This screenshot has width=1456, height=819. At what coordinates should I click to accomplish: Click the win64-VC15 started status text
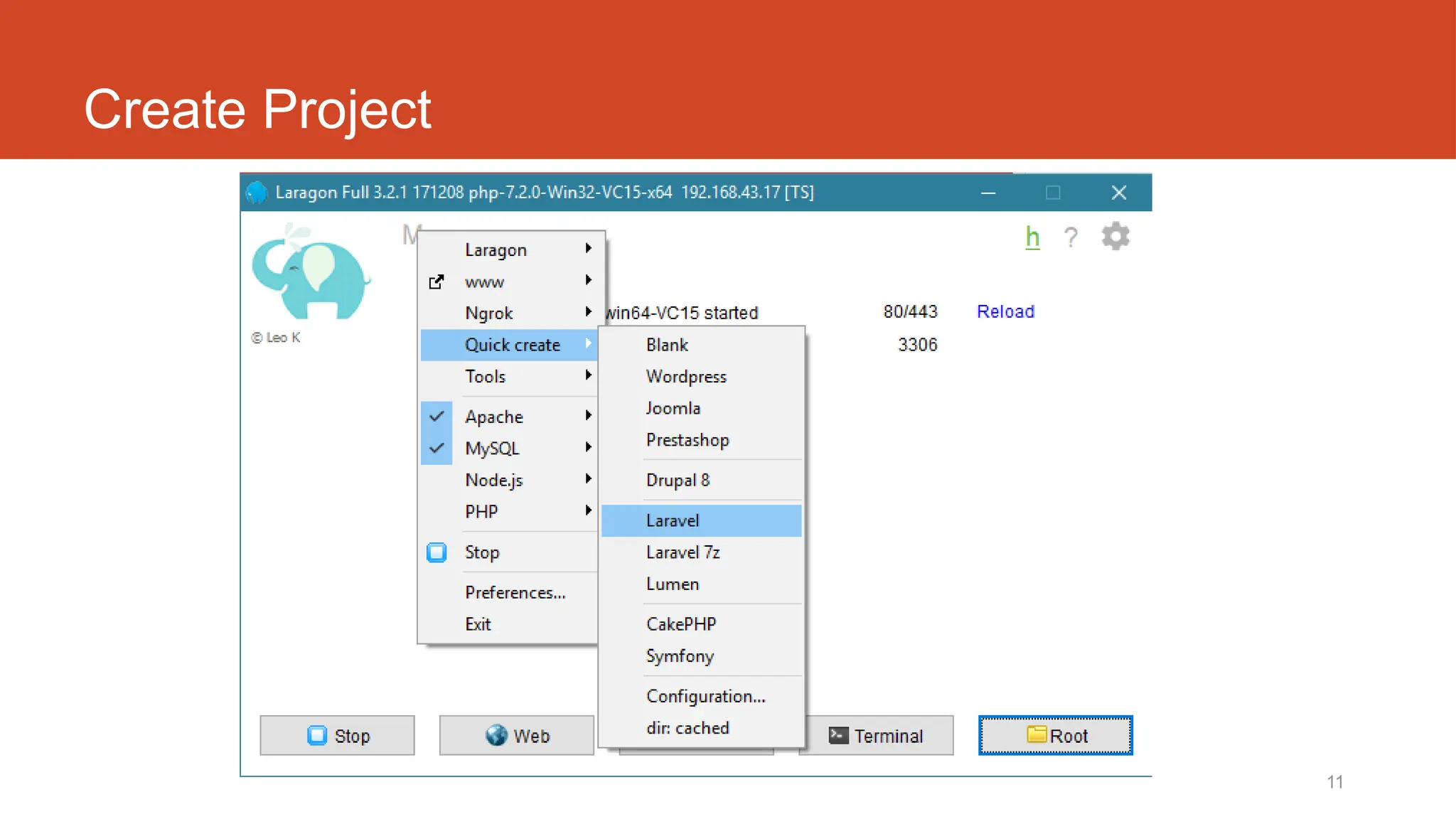[682, 313]
